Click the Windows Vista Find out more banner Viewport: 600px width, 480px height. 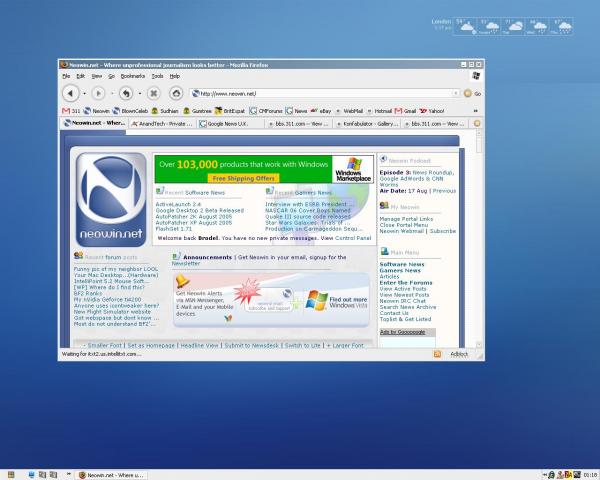pyautogui.click(x=337, y=300)
